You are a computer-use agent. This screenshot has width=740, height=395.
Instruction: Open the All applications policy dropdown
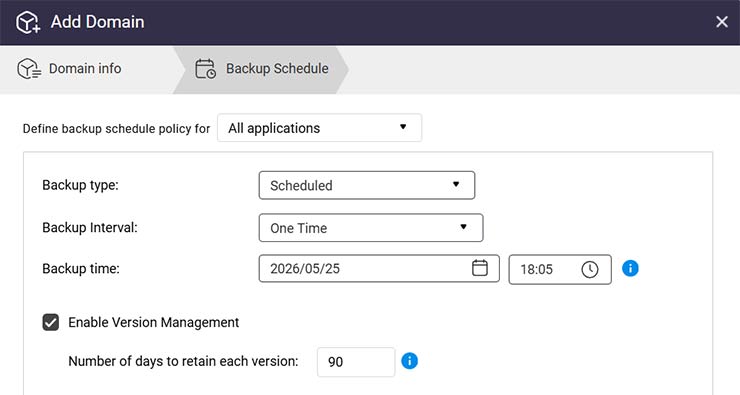[320, 128]
